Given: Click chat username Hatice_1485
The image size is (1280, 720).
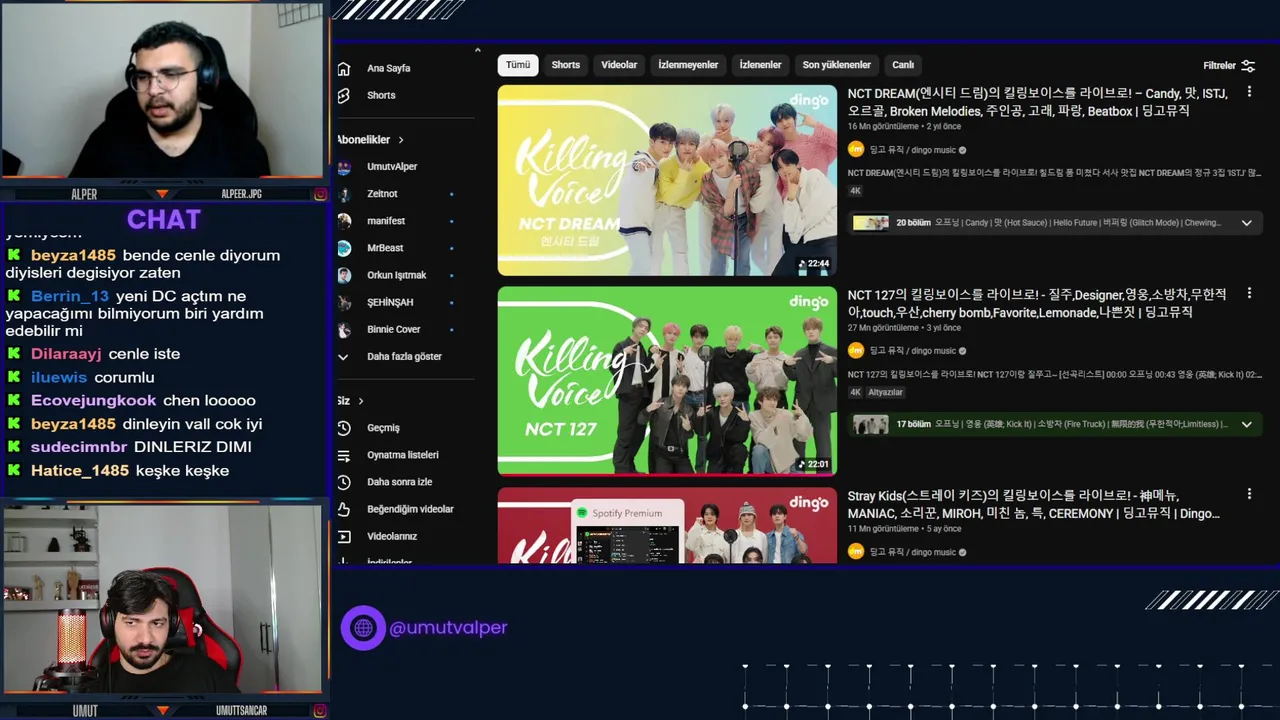Looking at the screenshot, I should pos(80,471).
